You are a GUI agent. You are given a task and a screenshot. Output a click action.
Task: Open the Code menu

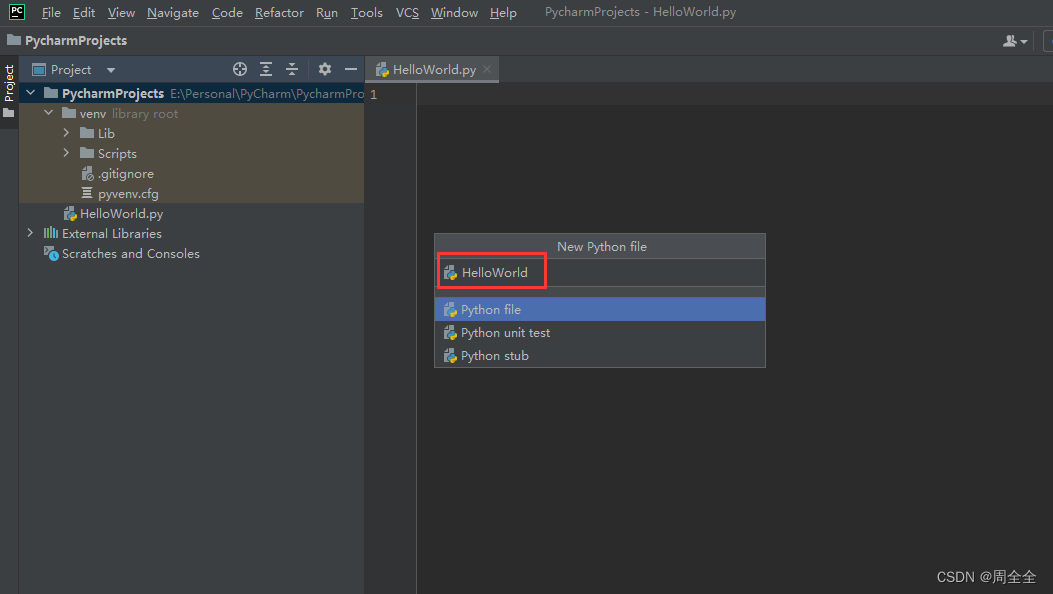coord(227,13)
